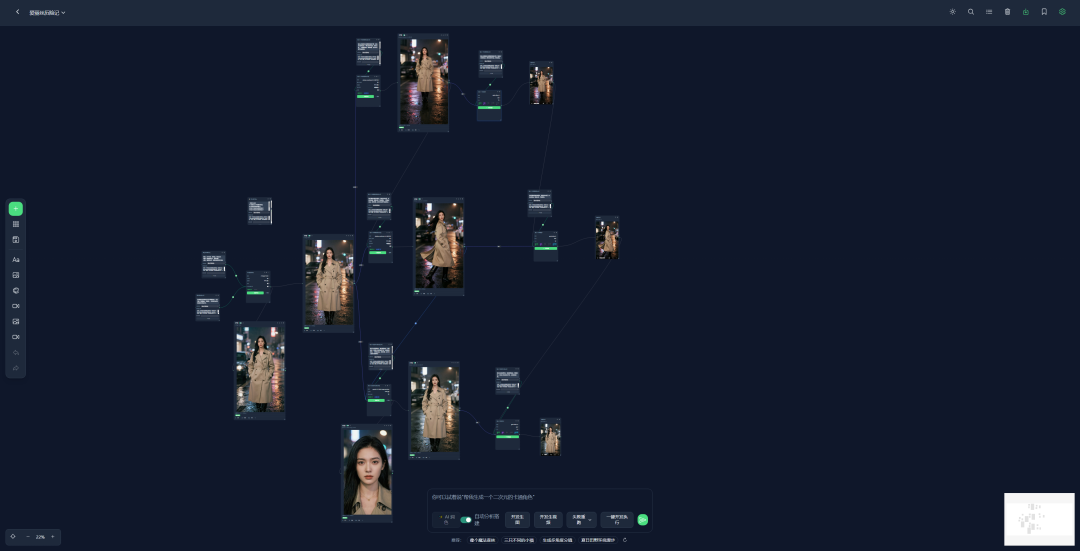This screenshot has width=1080, height=551.
Task: Click the 3D cube icon in left toolbar
Action: click(16, 291)
